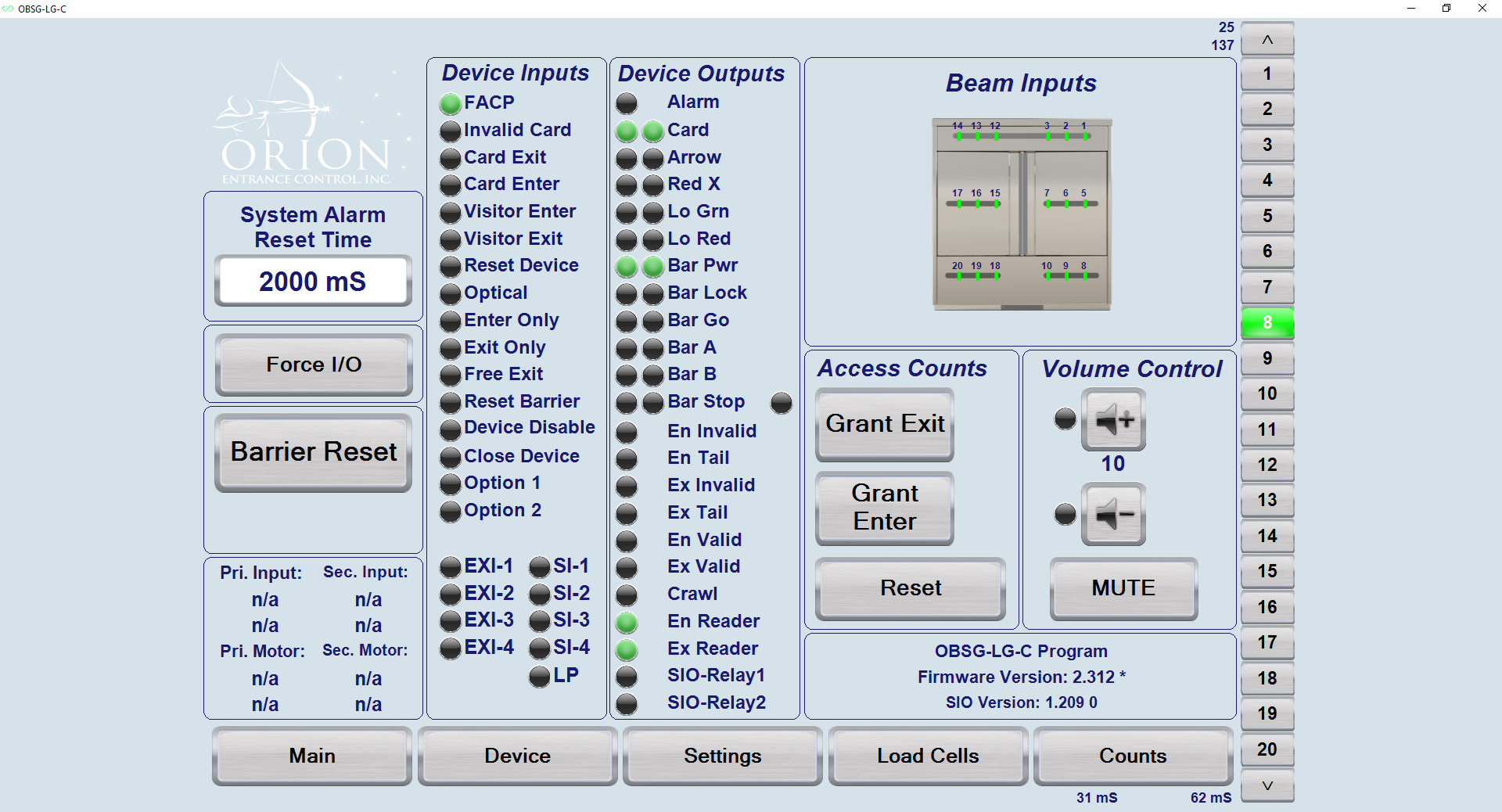The image size is (1502, 812).
Task: Select device number 9 in list
Action: 1267,358
